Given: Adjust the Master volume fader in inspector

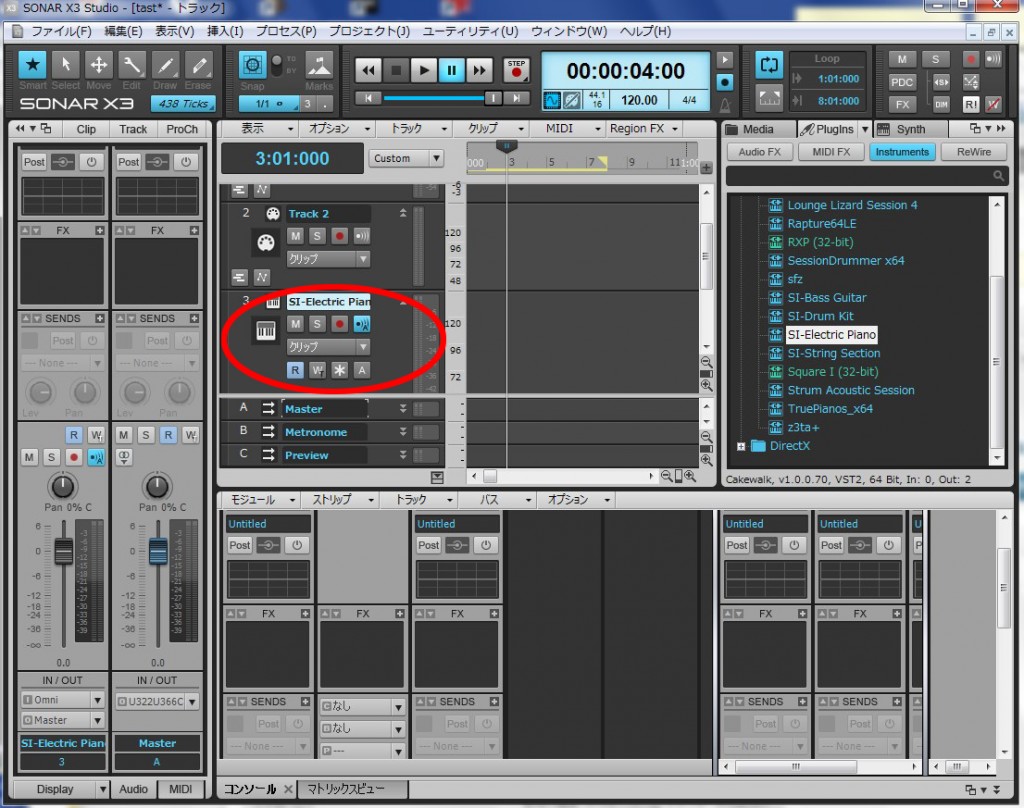Looking at the screenshot, I should point(158,551).
